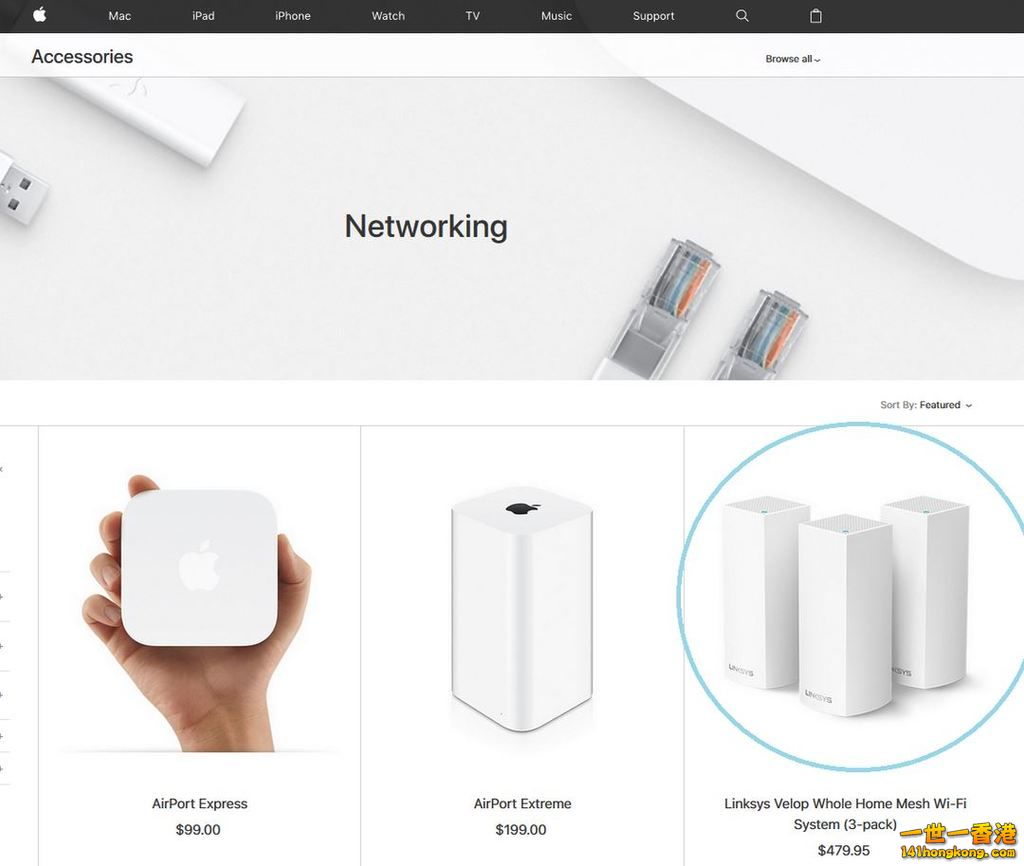
Task: Open the Sort By Featured dropdown
Action: click(x=926, y=405)
